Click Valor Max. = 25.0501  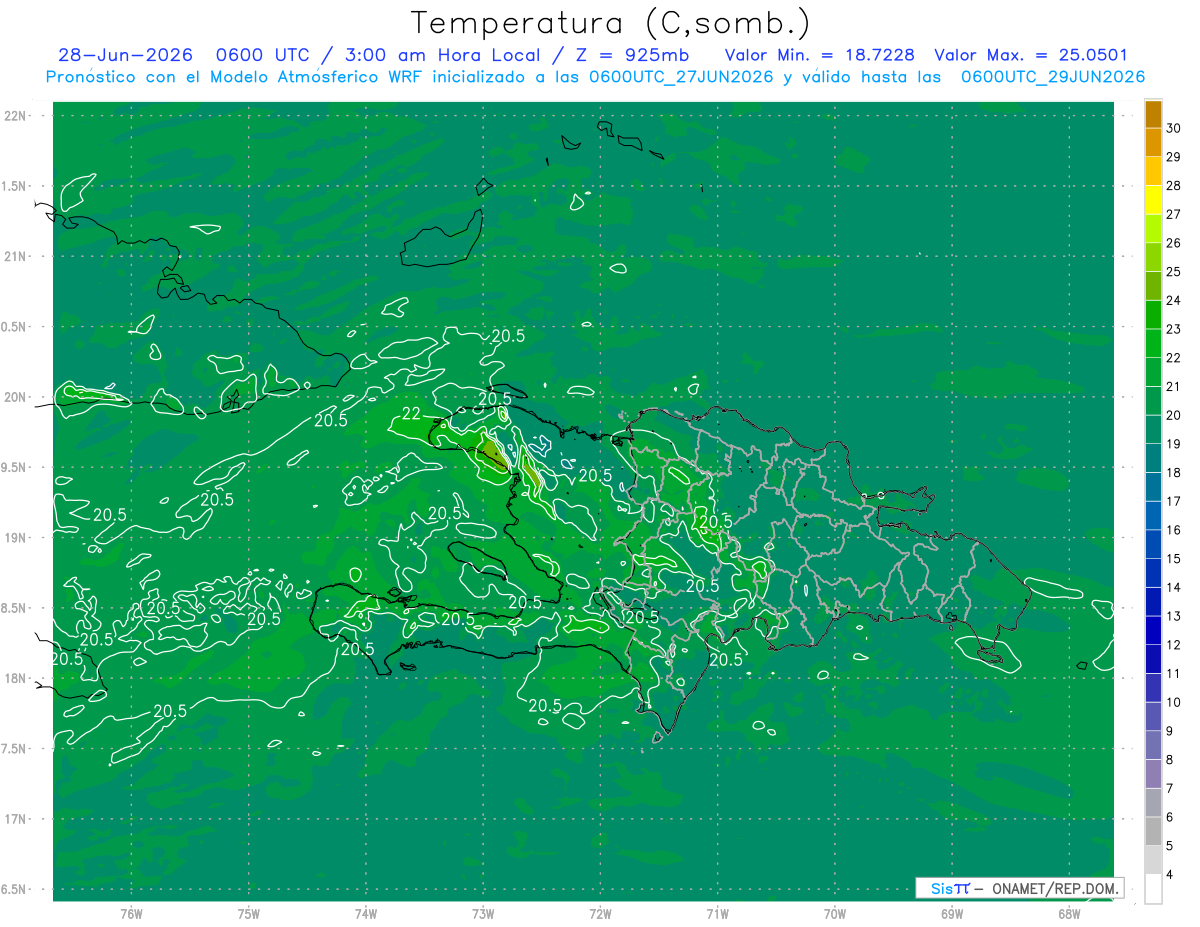[x=1031, y=56]
